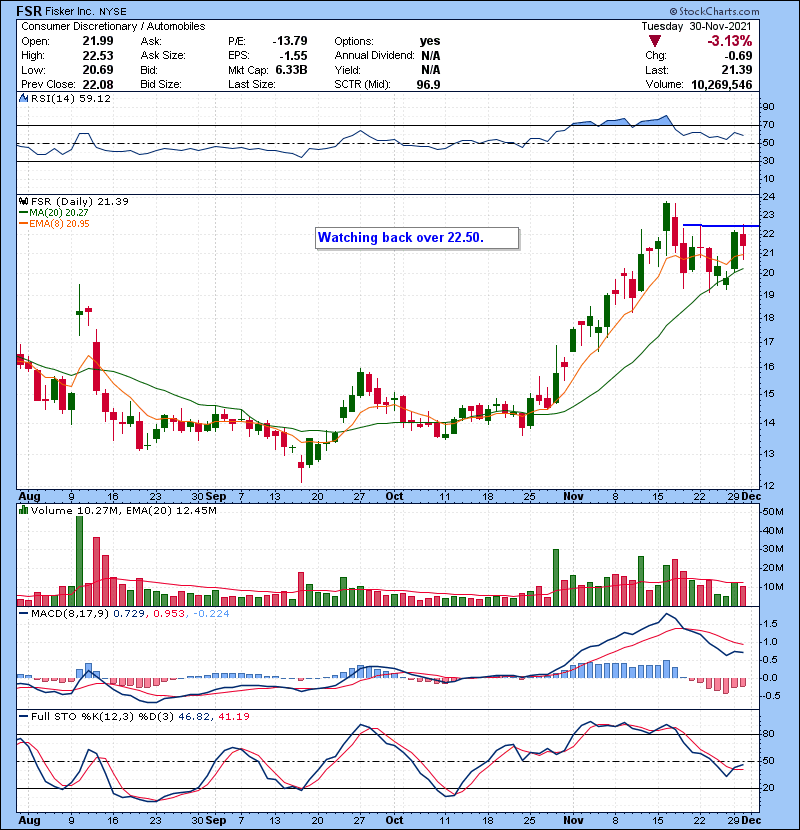
Task: Click the MACD legend line marker
Action: pos(24,613)
